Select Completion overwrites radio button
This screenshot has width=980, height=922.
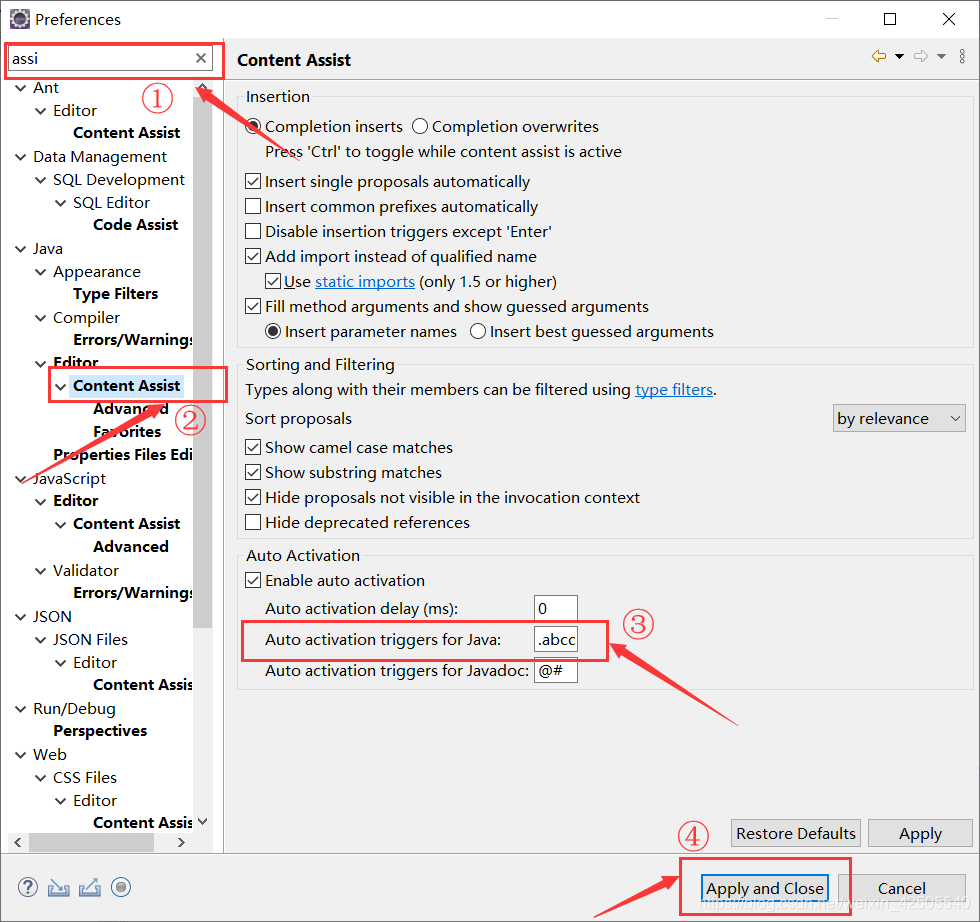pos(420,126)
